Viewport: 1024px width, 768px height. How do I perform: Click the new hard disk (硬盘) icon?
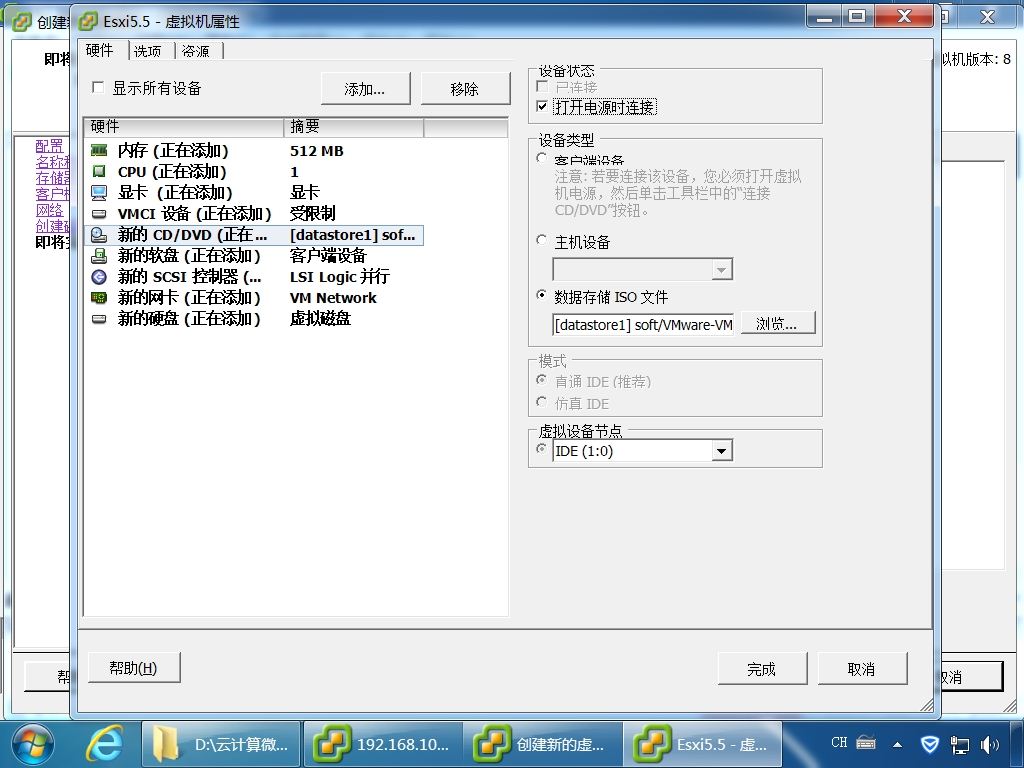[x=99, y=319]
